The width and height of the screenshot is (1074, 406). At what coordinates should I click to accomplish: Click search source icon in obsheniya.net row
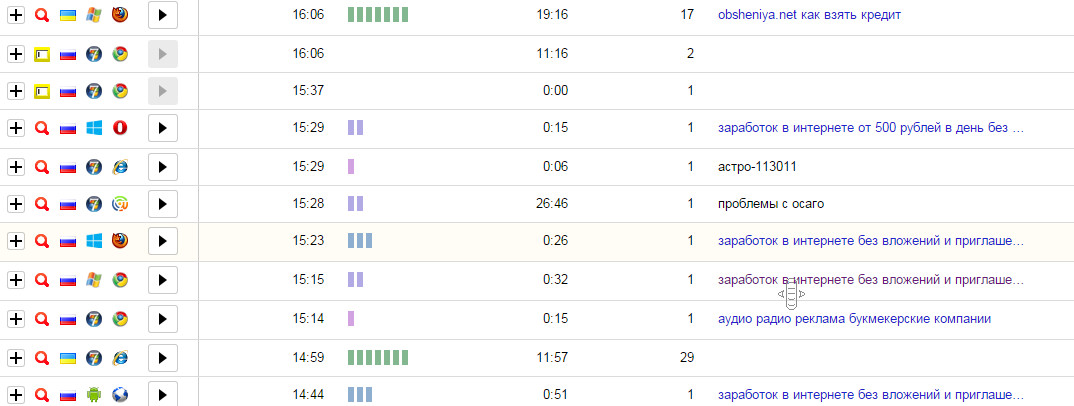(42, 15)
